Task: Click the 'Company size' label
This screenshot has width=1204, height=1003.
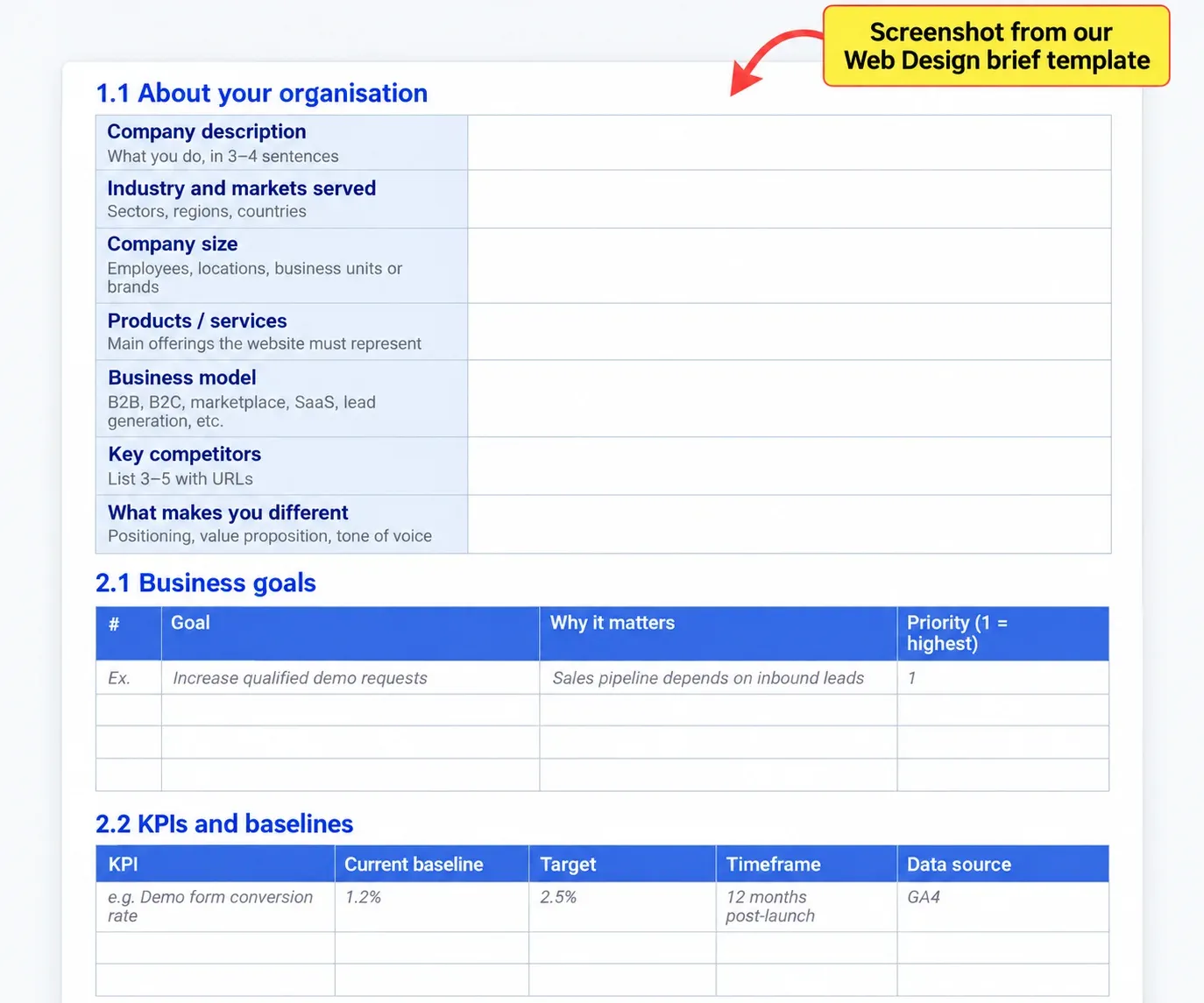Action: click(x=173, y=244)
